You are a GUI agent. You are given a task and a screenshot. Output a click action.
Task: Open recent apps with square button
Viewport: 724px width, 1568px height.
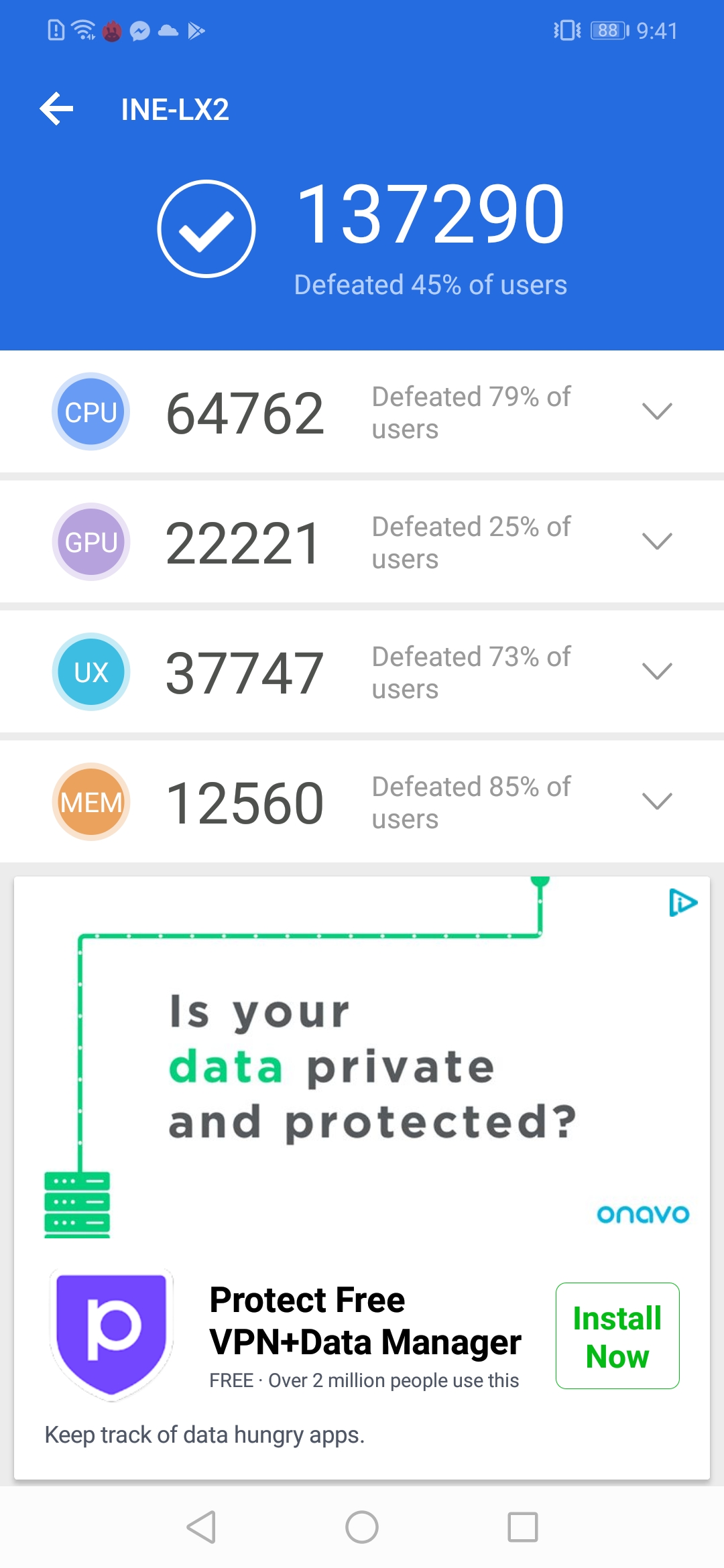523,1527
